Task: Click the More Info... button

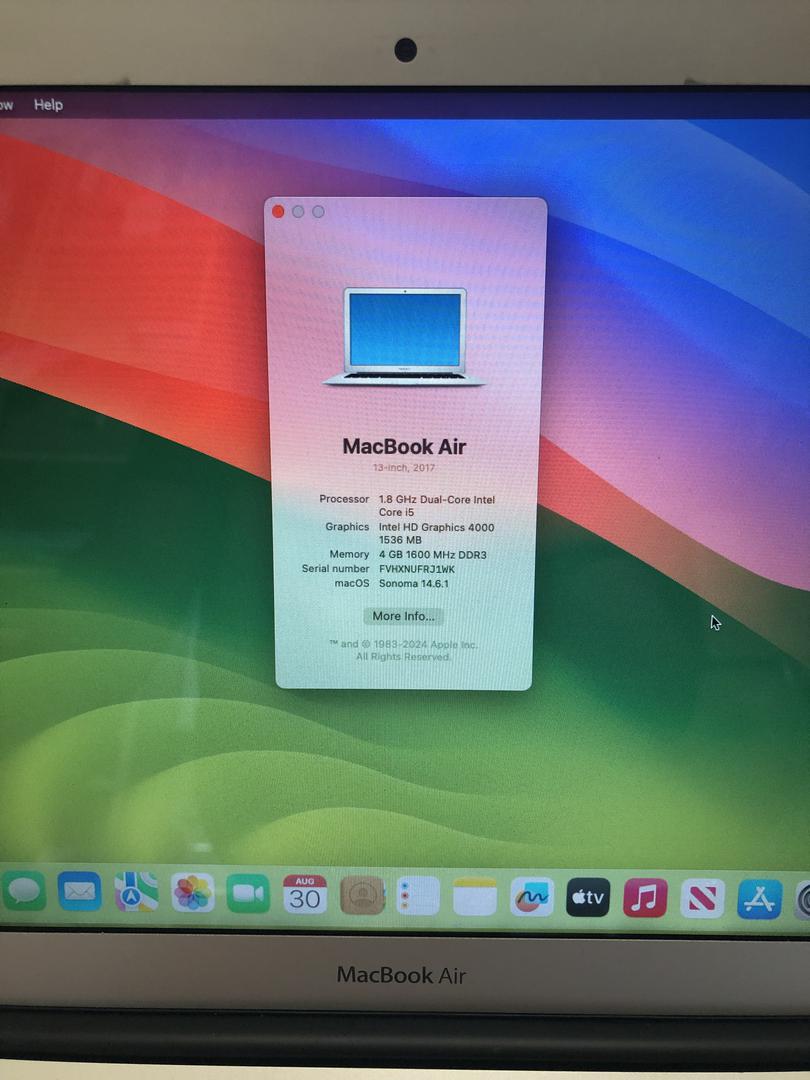Action: click(x=403, y=616)
